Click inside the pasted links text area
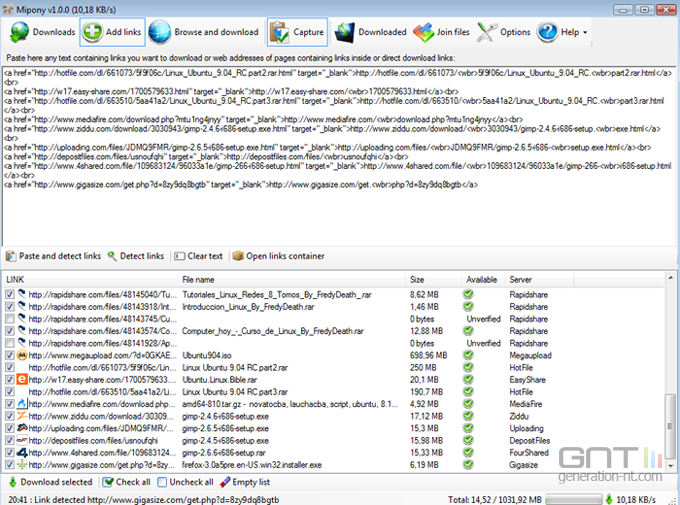The width and height of the screenshot is (680, 505). point(339,156)
